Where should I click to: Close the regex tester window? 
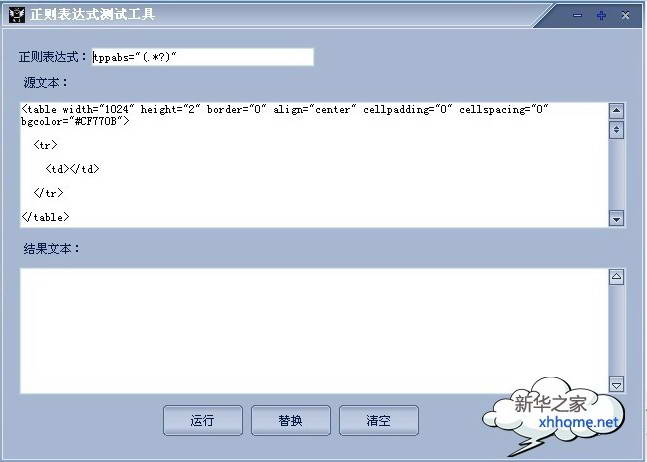tap(625, 15)
